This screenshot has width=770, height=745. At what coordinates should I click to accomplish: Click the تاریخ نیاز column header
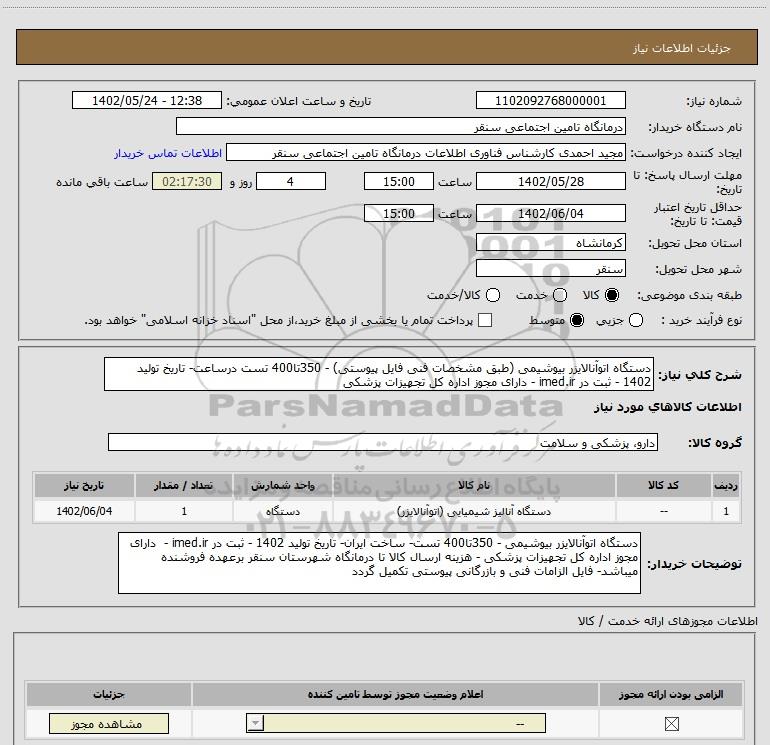pos(84,486)
